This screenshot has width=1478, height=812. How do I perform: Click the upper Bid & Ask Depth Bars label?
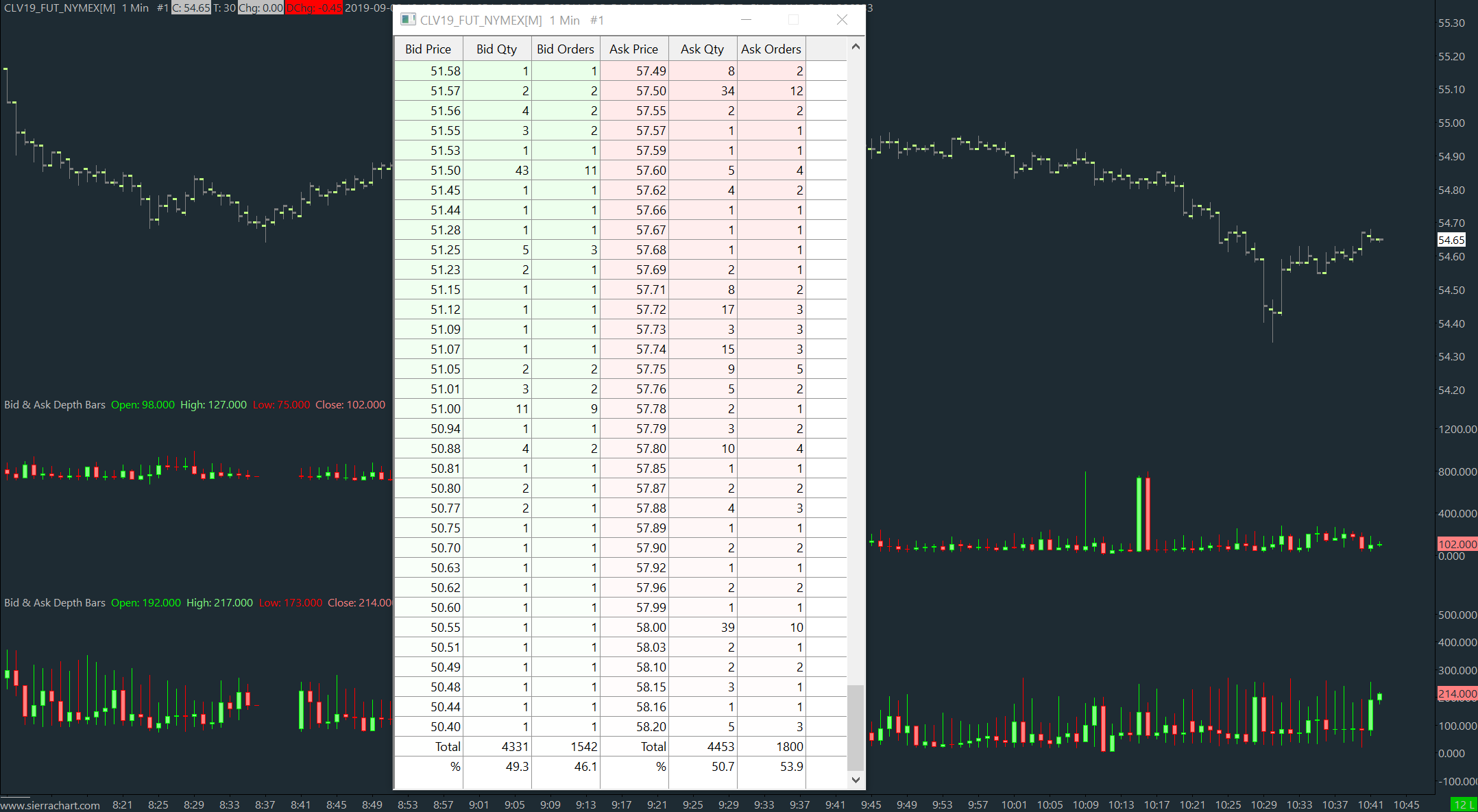[55, 405]
